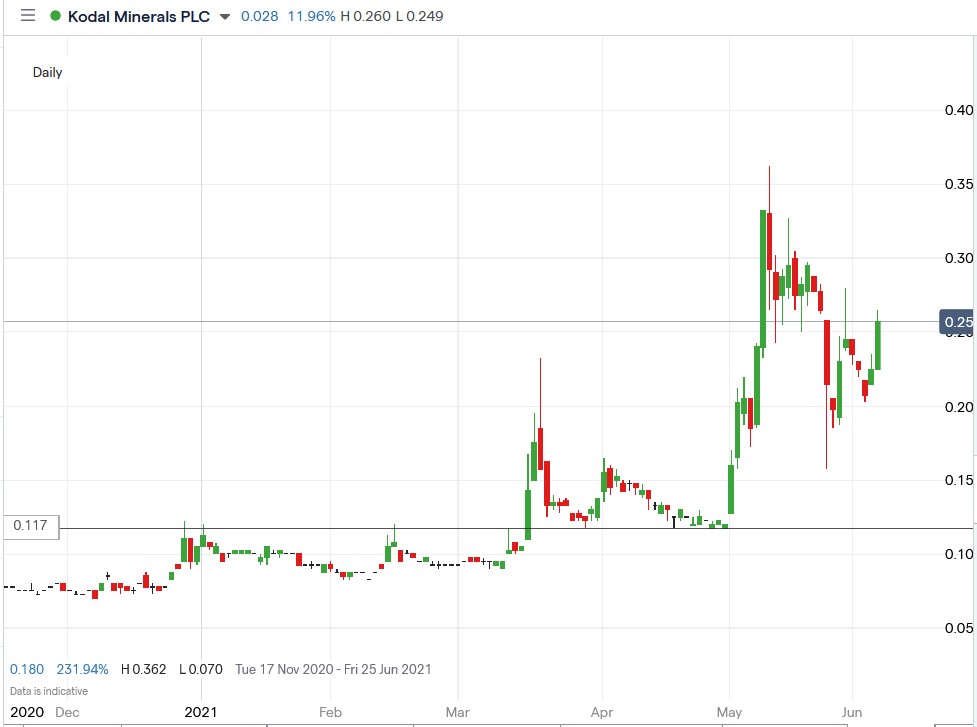Open the Kodal Minerals PLC instrument dropdown
Screen dimensions: 977x727
tap(225, 16)
